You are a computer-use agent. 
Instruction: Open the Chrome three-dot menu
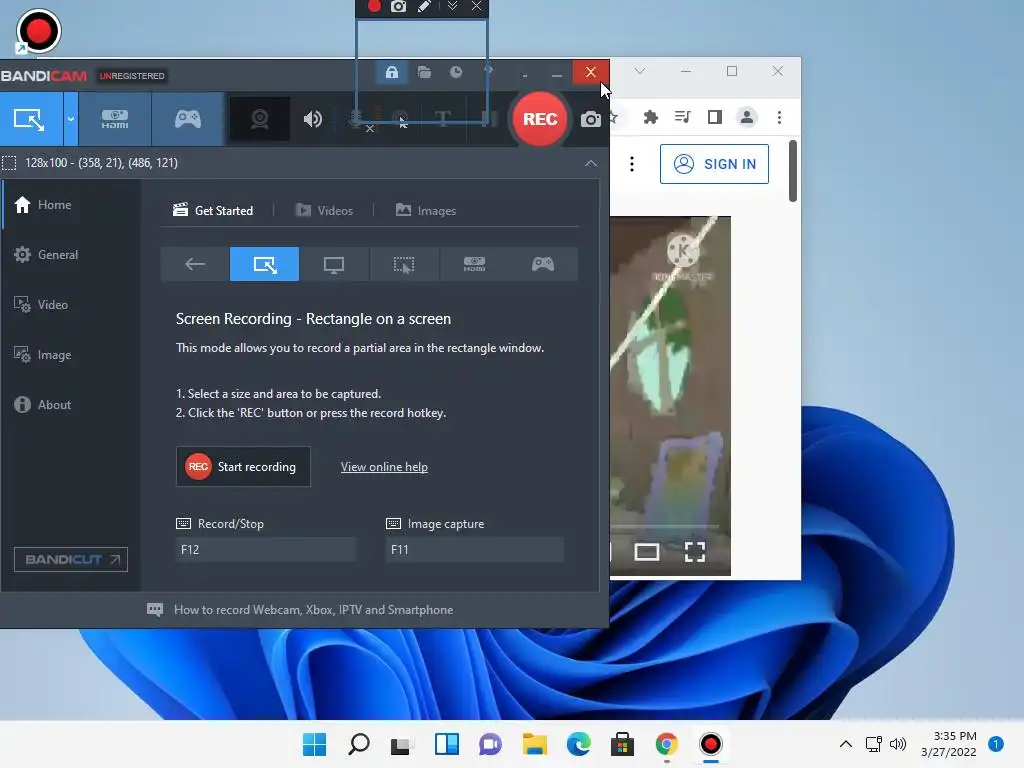click(779, 117)
